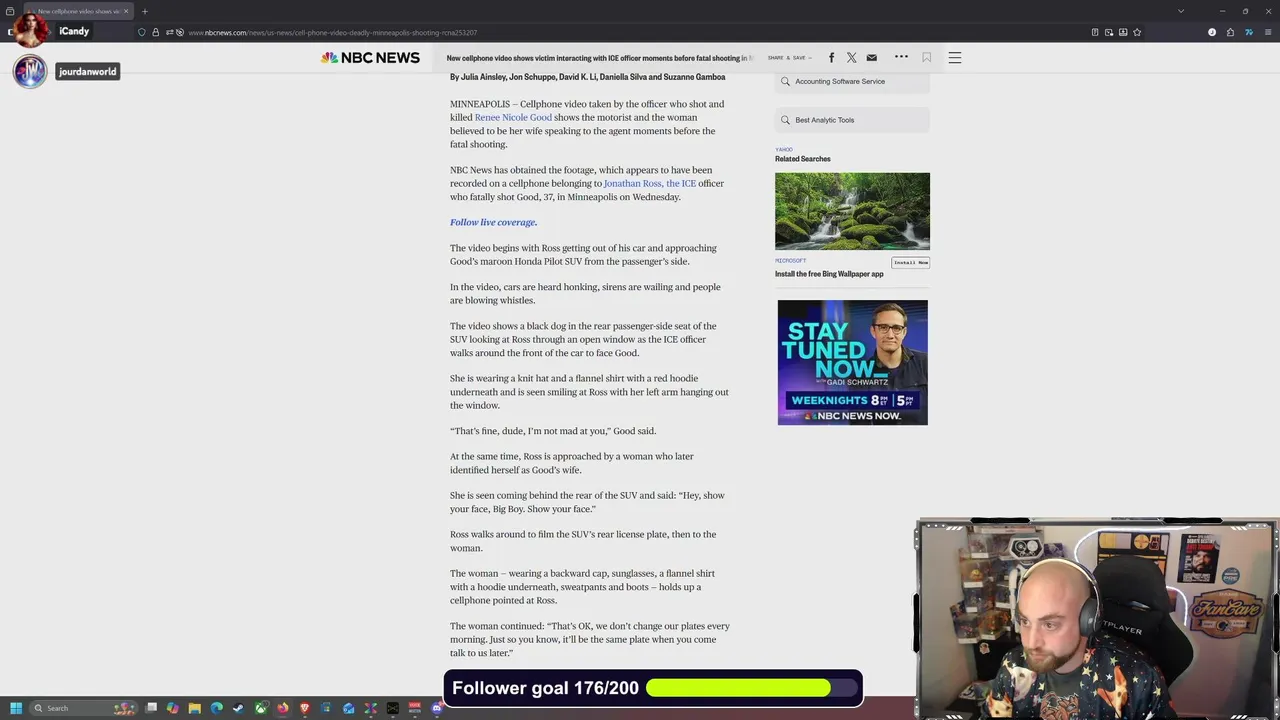Click the iCandy avatar overlay
Screen dimensions: 1280x720
click(x=31, y=29)
